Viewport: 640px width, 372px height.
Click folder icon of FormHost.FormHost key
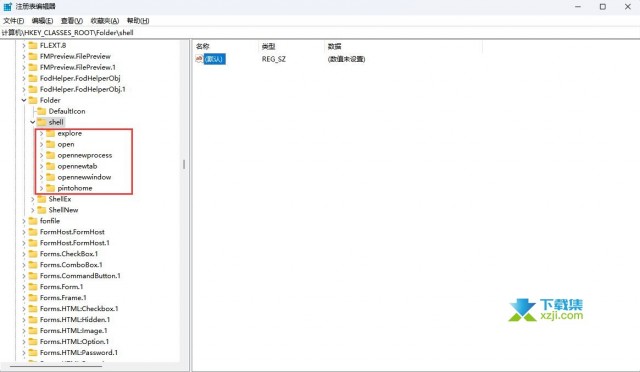[x=33, y=232]
